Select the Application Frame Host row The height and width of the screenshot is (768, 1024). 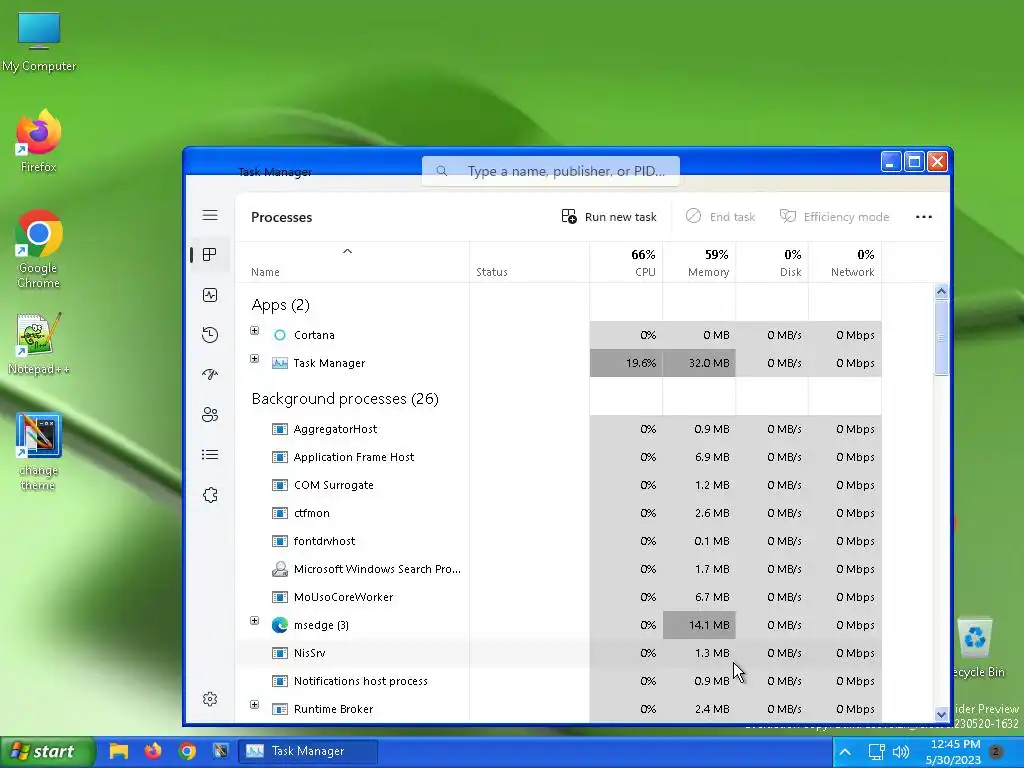(x=558, y=457)
